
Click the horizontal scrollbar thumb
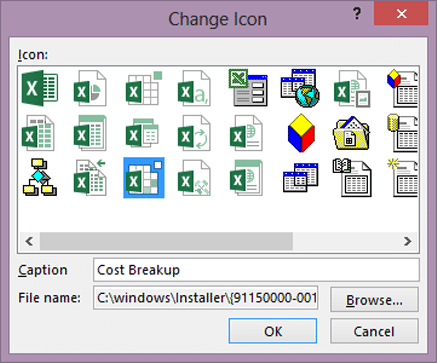point(166,241)
